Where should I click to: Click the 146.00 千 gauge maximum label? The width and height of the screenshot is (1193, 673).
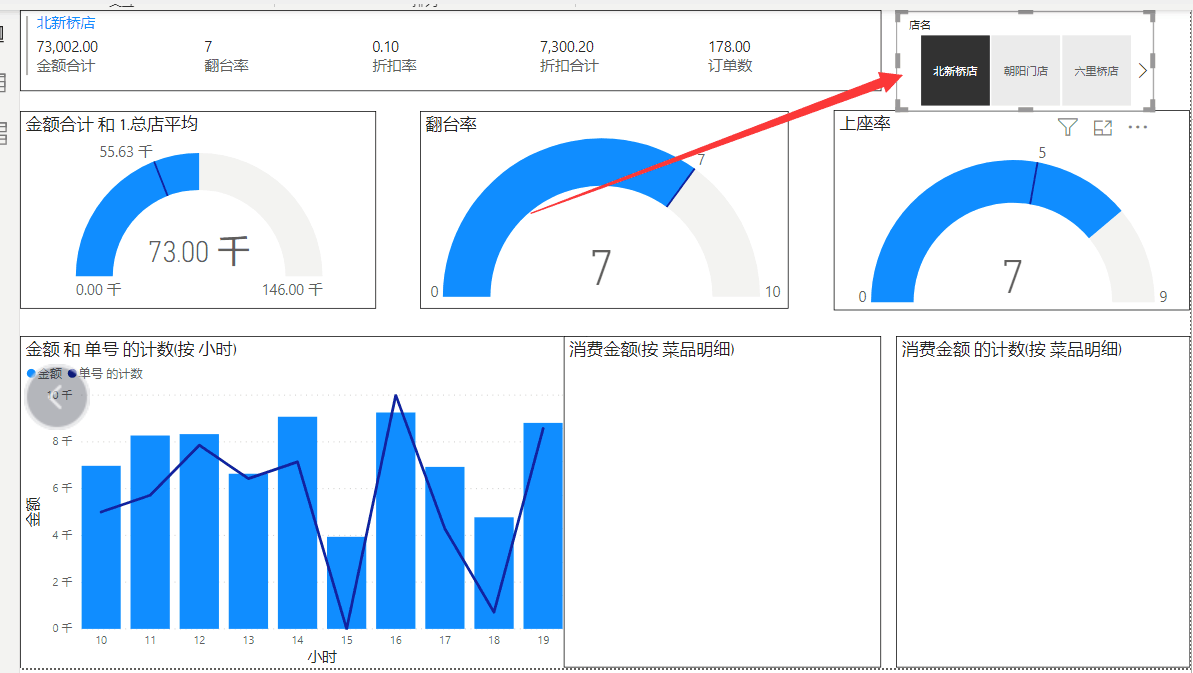292,290
